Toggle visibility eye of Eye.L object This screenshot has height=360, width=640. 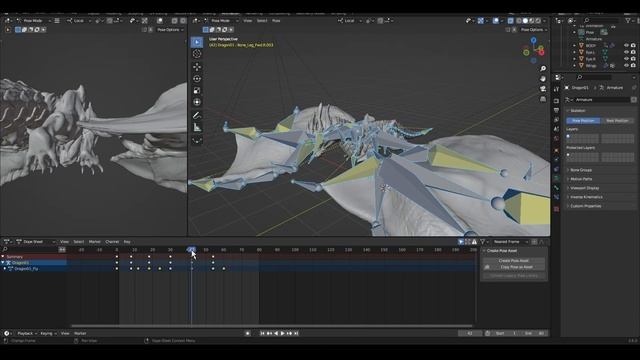(626, 52)
